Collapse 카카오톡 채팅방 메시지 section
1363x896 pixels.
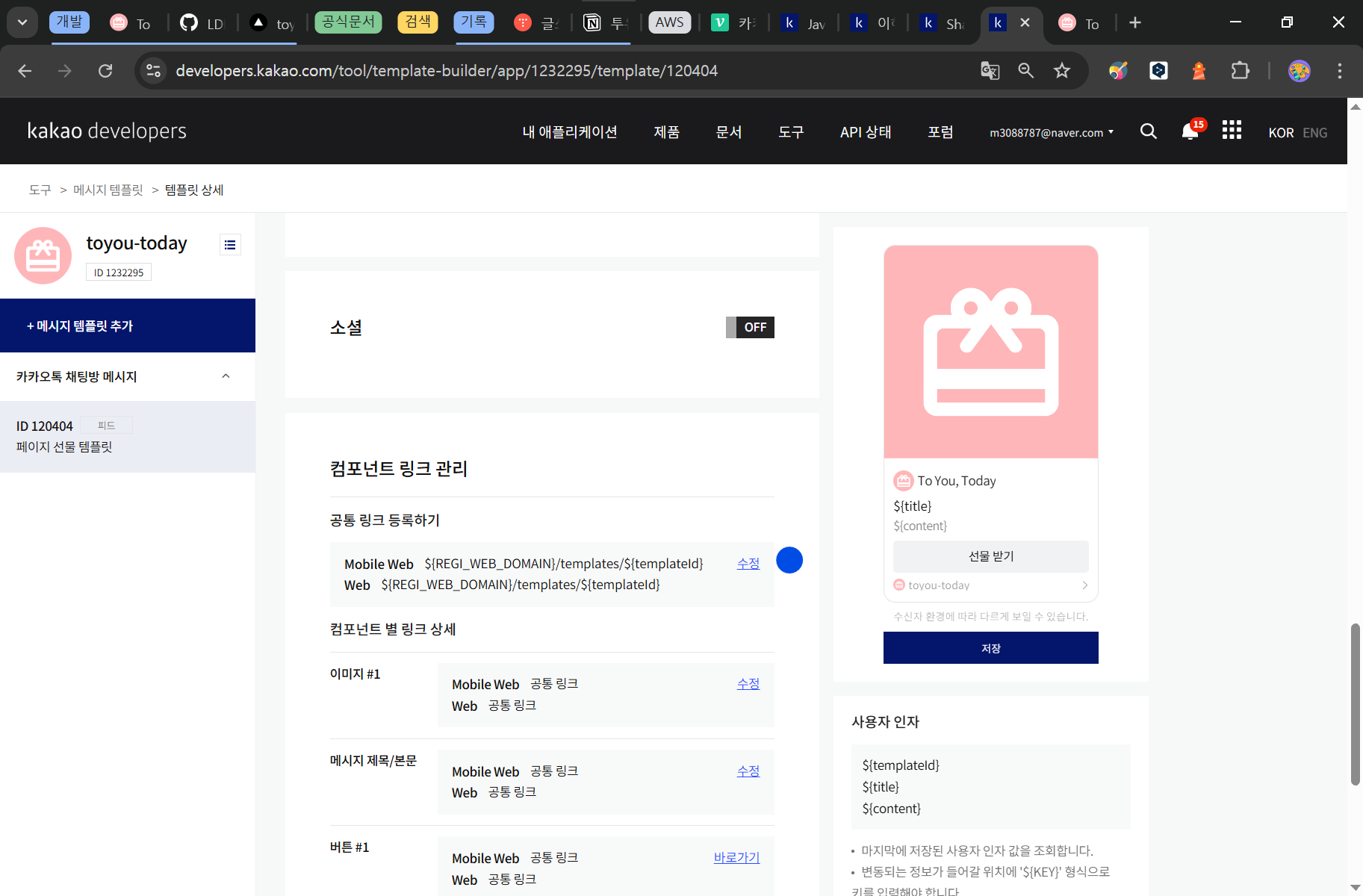click(226, 376)
